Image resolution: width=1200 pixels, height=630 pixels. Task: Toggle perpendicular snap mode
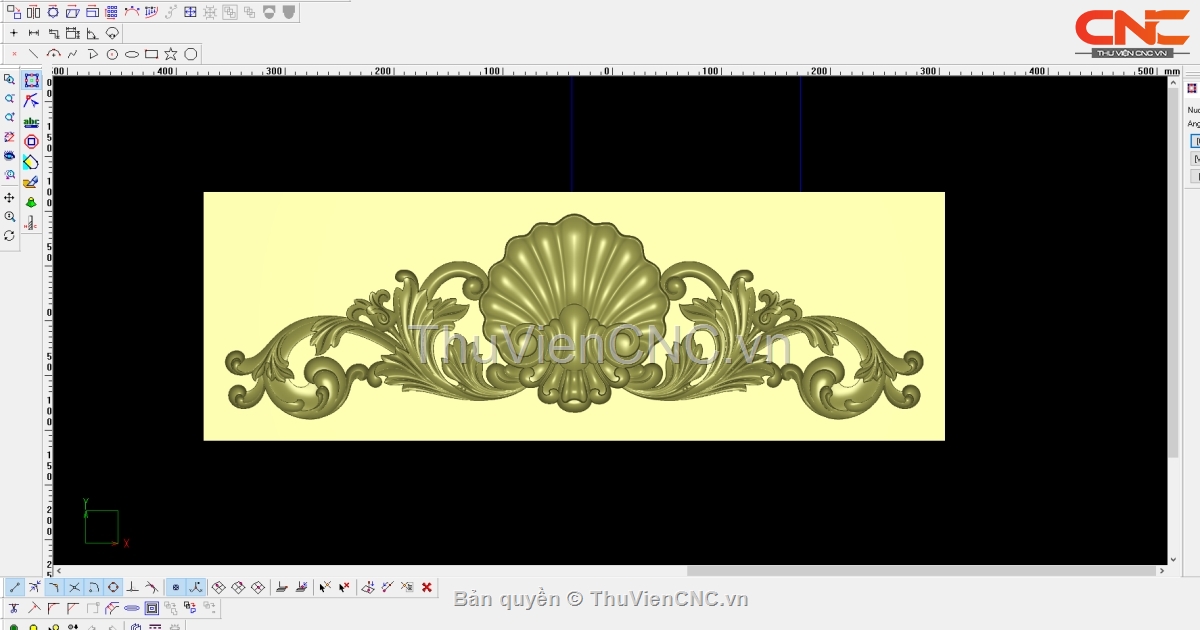[132, 587]
